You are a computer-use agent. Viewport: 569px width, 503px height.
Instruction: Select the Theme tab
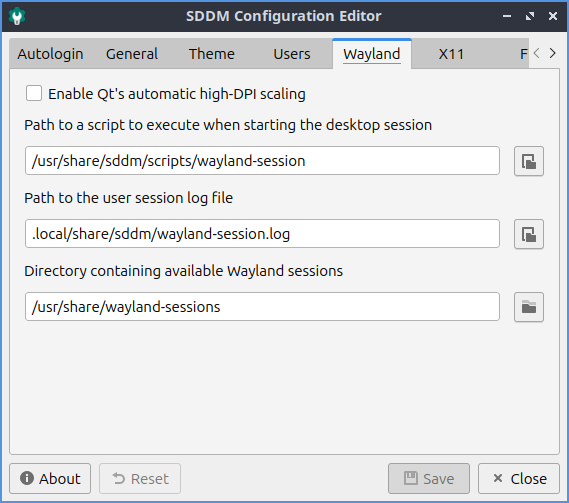point(212,54)
